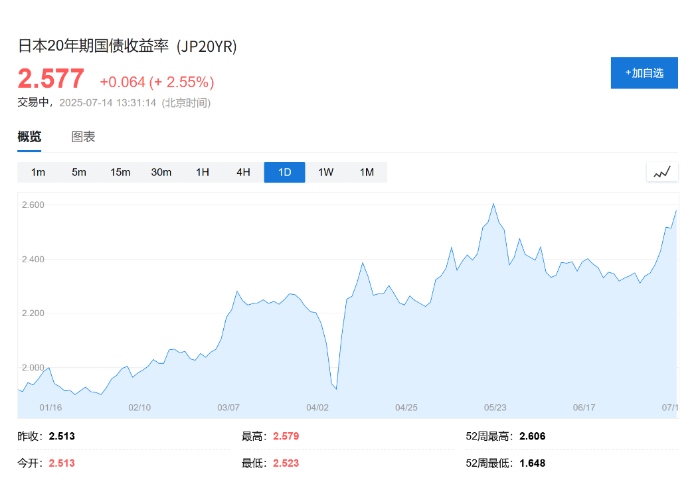The image size is (694, 494).
Task: Add to watchlist with +加自选 button
Action: [644, 73]
